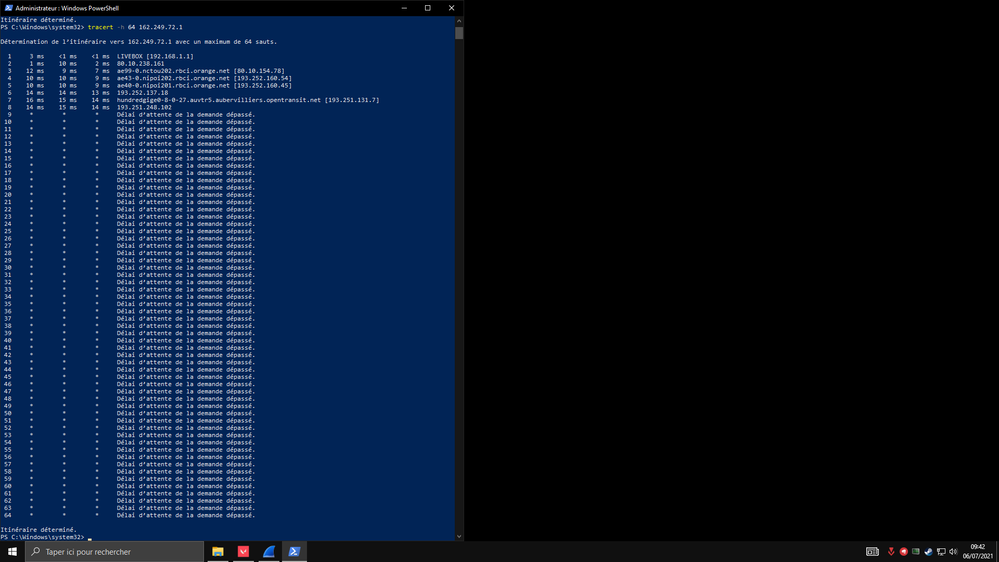This screenshot has width=999, height=562.
Task: Click Show desktop sliver at taskbar edge
Action: [997, 552]
